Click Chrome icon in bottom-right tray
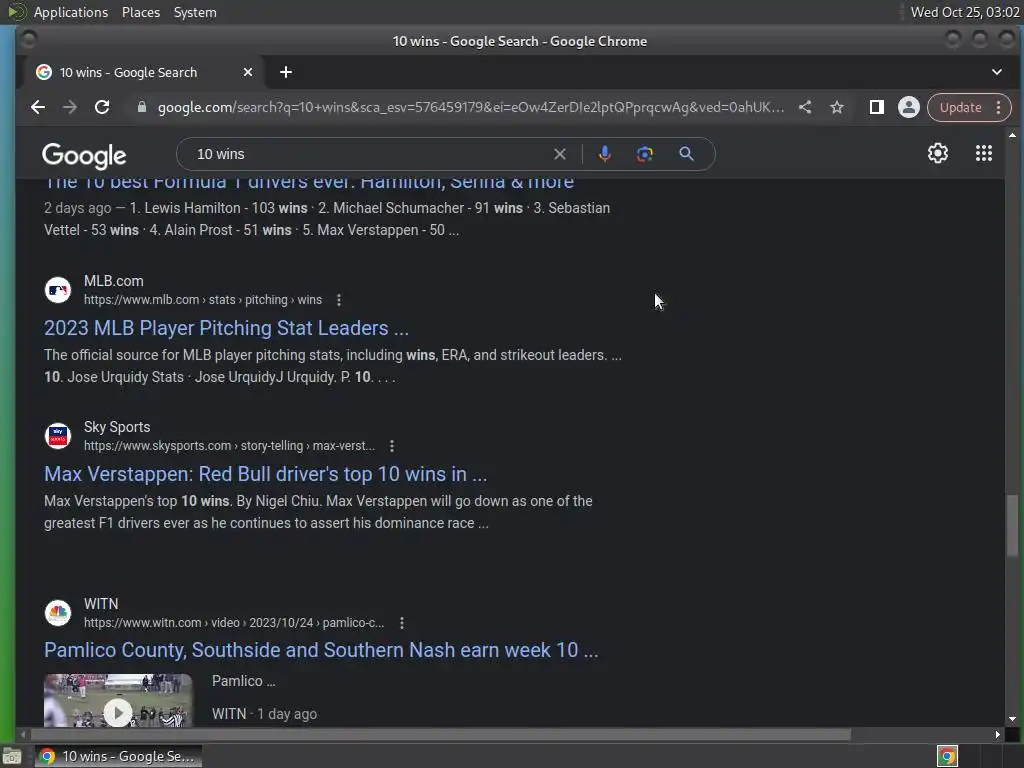Screen dimensions: 1024x768 pos(947,756)
